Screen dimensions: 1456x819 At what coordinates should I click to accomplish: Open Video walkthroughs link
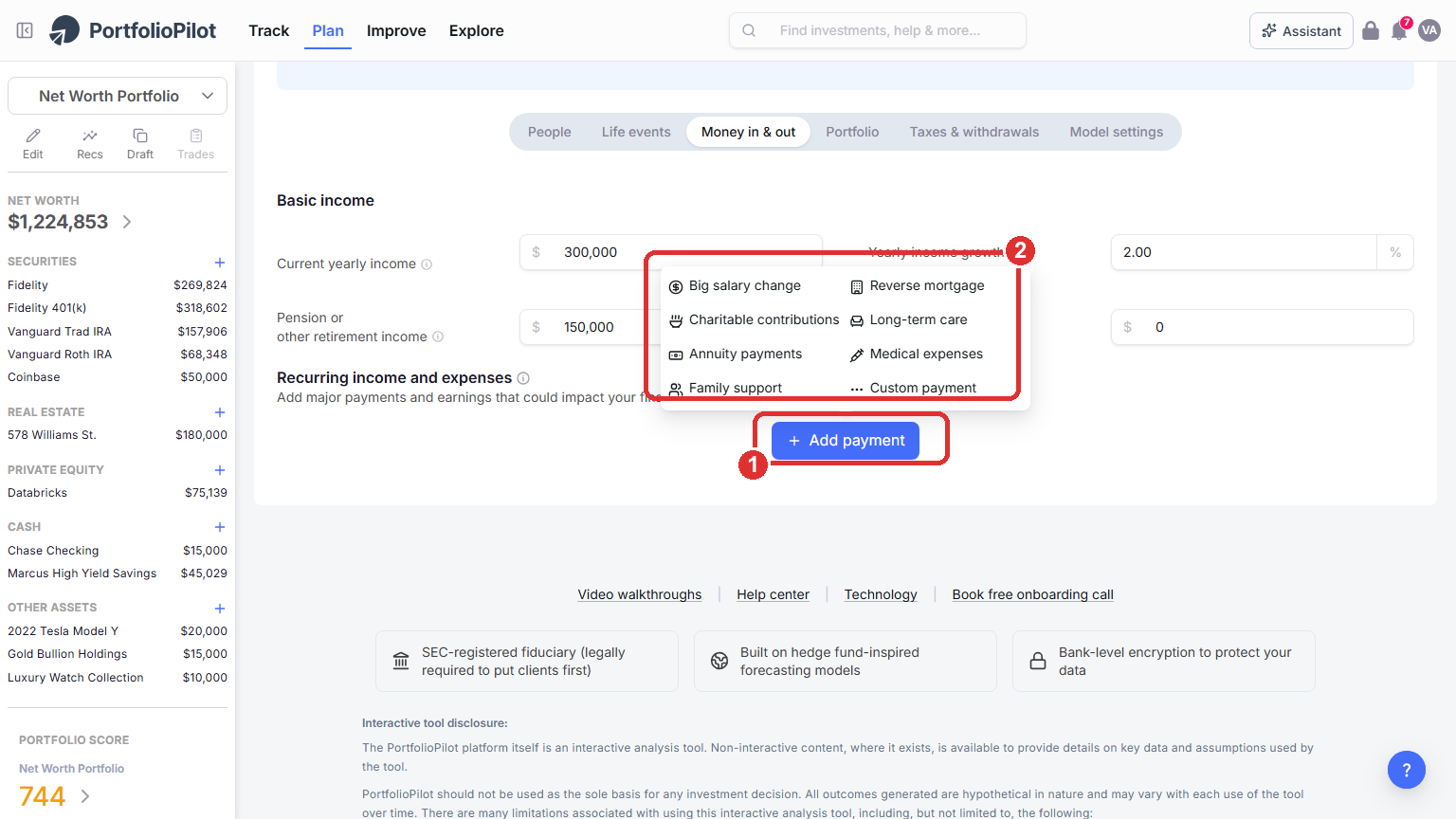point(640,594)
